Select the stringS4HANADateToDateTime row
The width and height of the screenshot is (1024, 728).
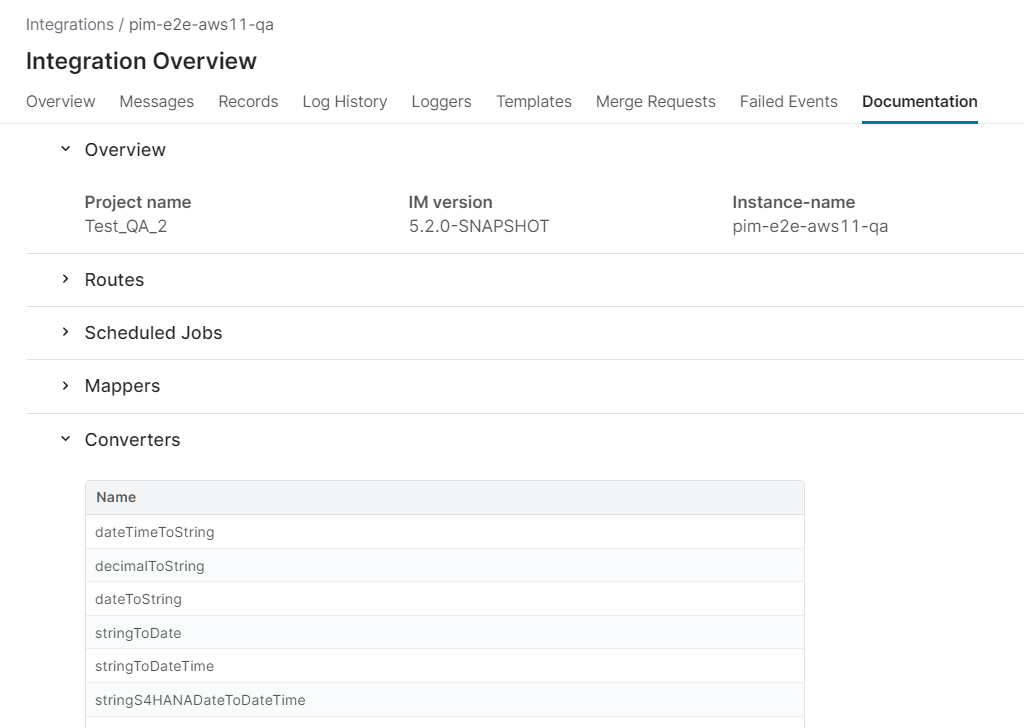coord(200,700)
